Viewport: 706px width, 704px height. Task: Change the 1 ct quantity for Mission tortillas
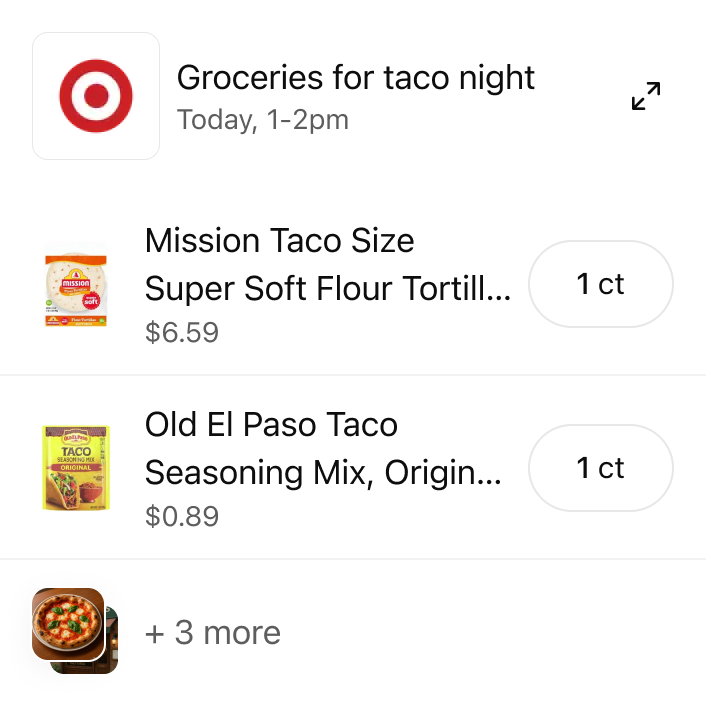(600, 284)
